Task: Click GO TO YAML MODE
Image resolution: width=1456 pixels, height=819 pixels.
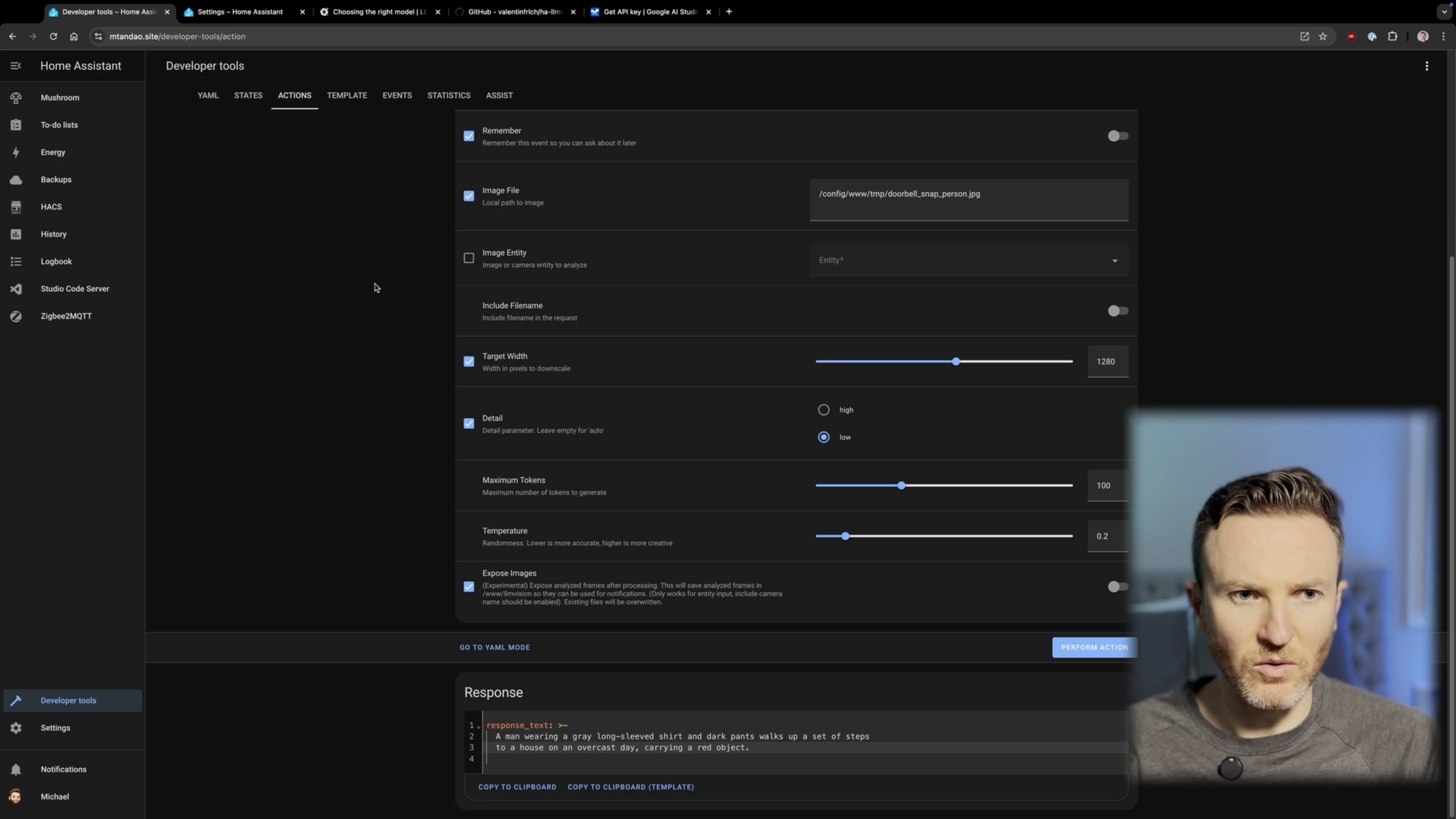Action: pyautogui.click(x=494, y=647)
